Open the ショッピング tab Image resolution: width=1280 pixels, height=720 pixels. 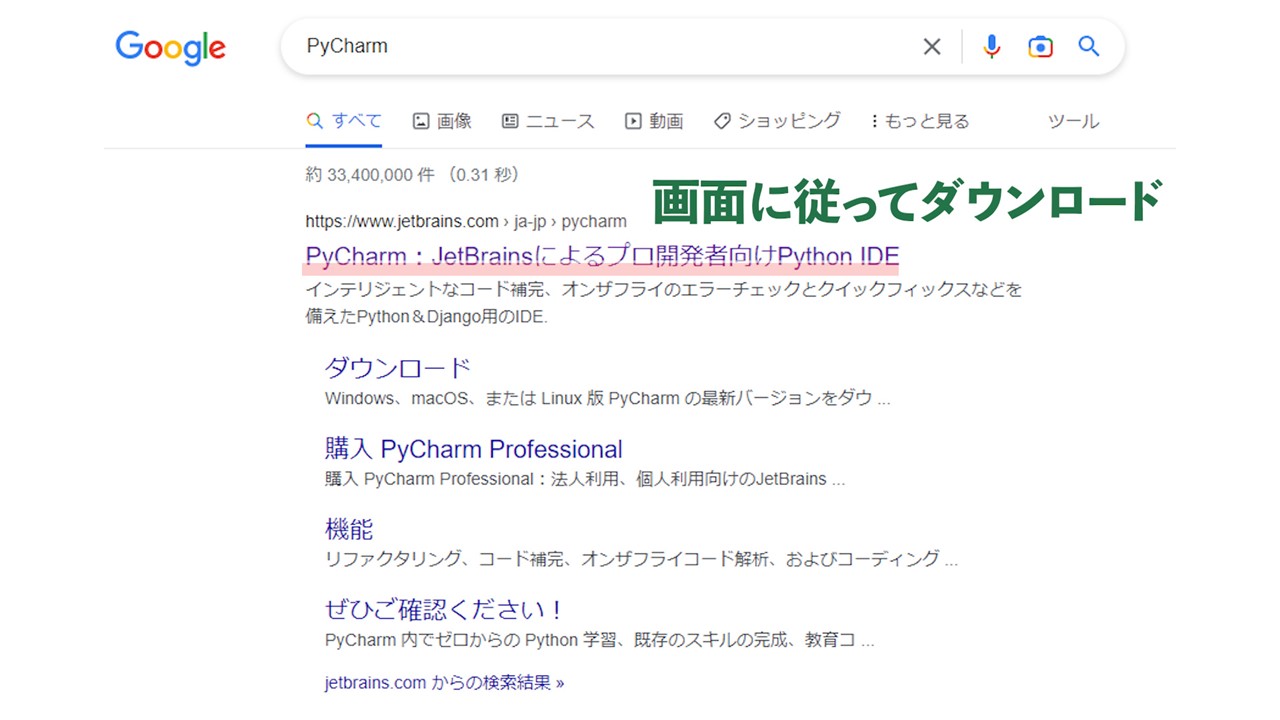pos(777,121)
